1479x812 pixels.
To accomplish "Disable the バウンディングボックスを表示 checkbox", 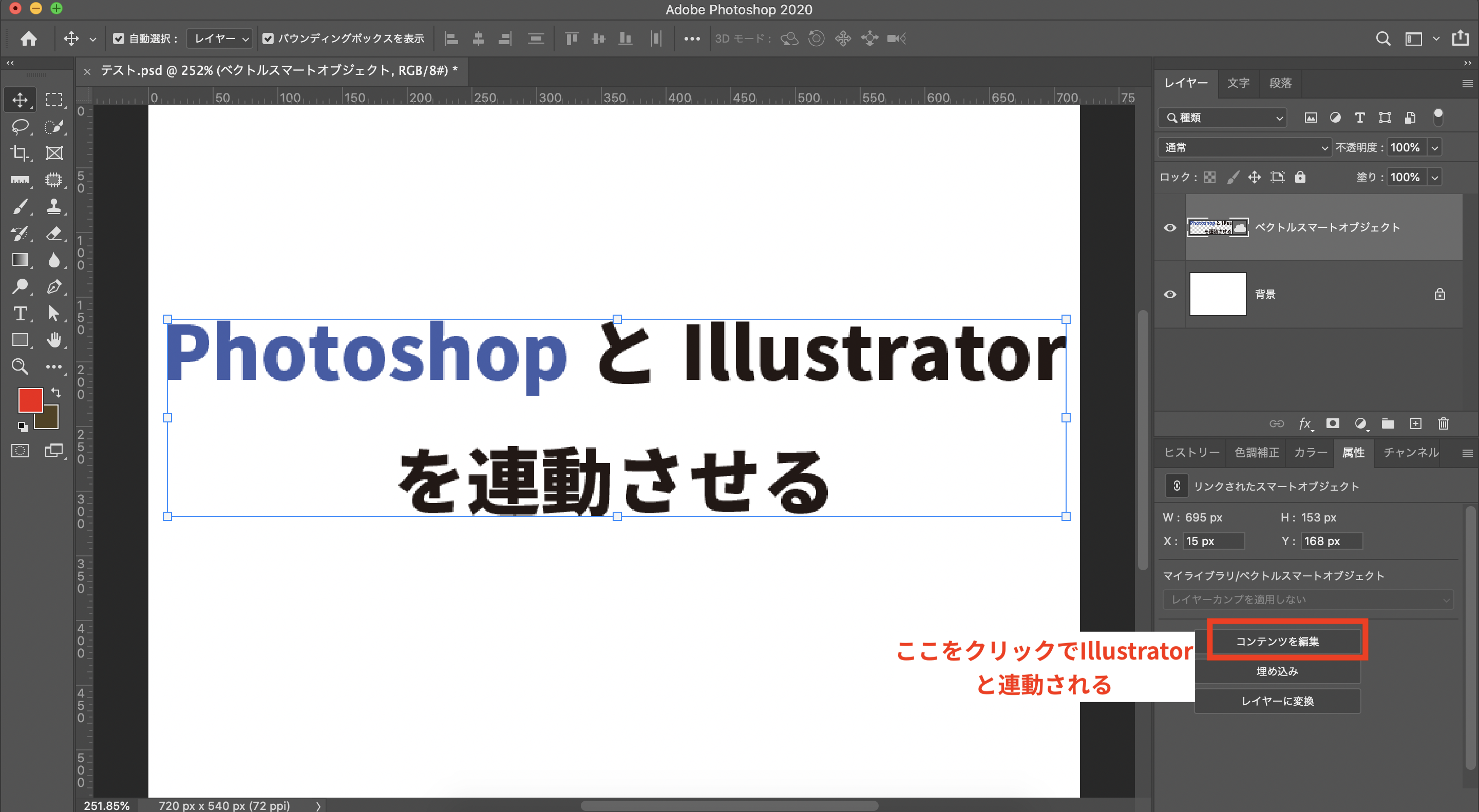I will point(268,38).
